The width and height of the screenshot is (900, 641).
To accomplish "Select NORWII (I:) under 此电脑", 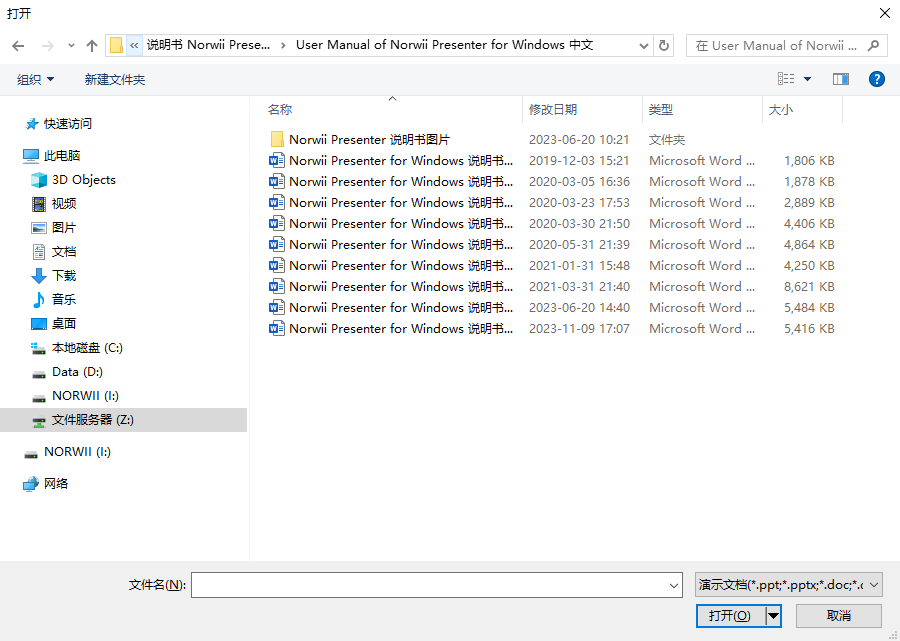I will click(x=75, y=396).
